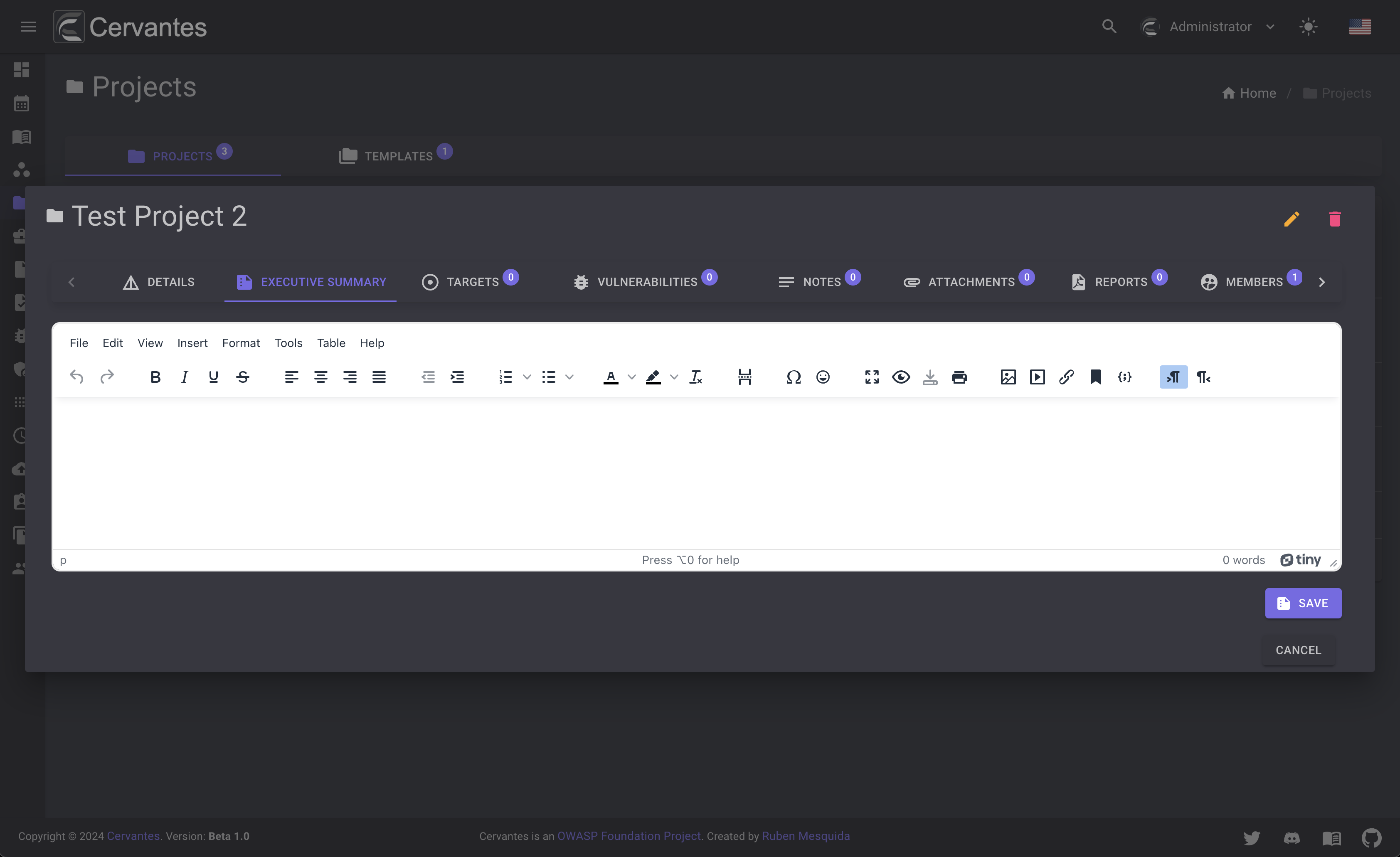Center align the text
1400x857 pixels.
click(320, 377)
